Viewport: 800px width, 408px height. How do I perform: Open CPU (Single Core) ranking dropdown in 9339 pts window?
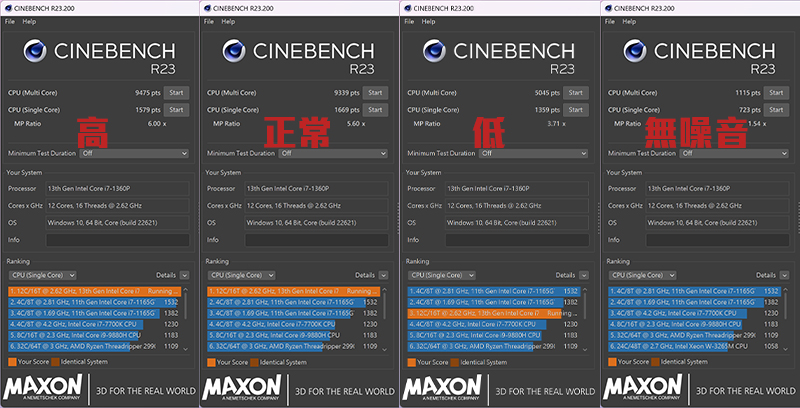click(x=241, y=275)
